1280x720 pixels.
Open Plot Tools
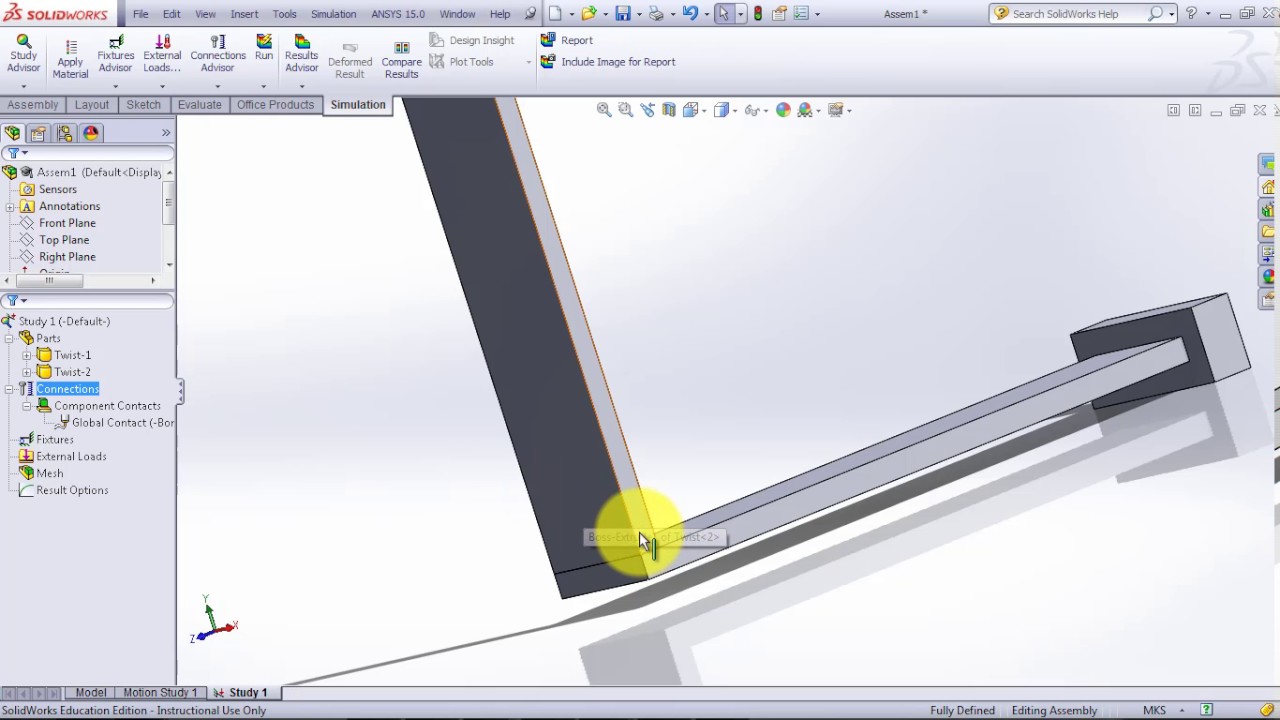[x=461, y=62]
